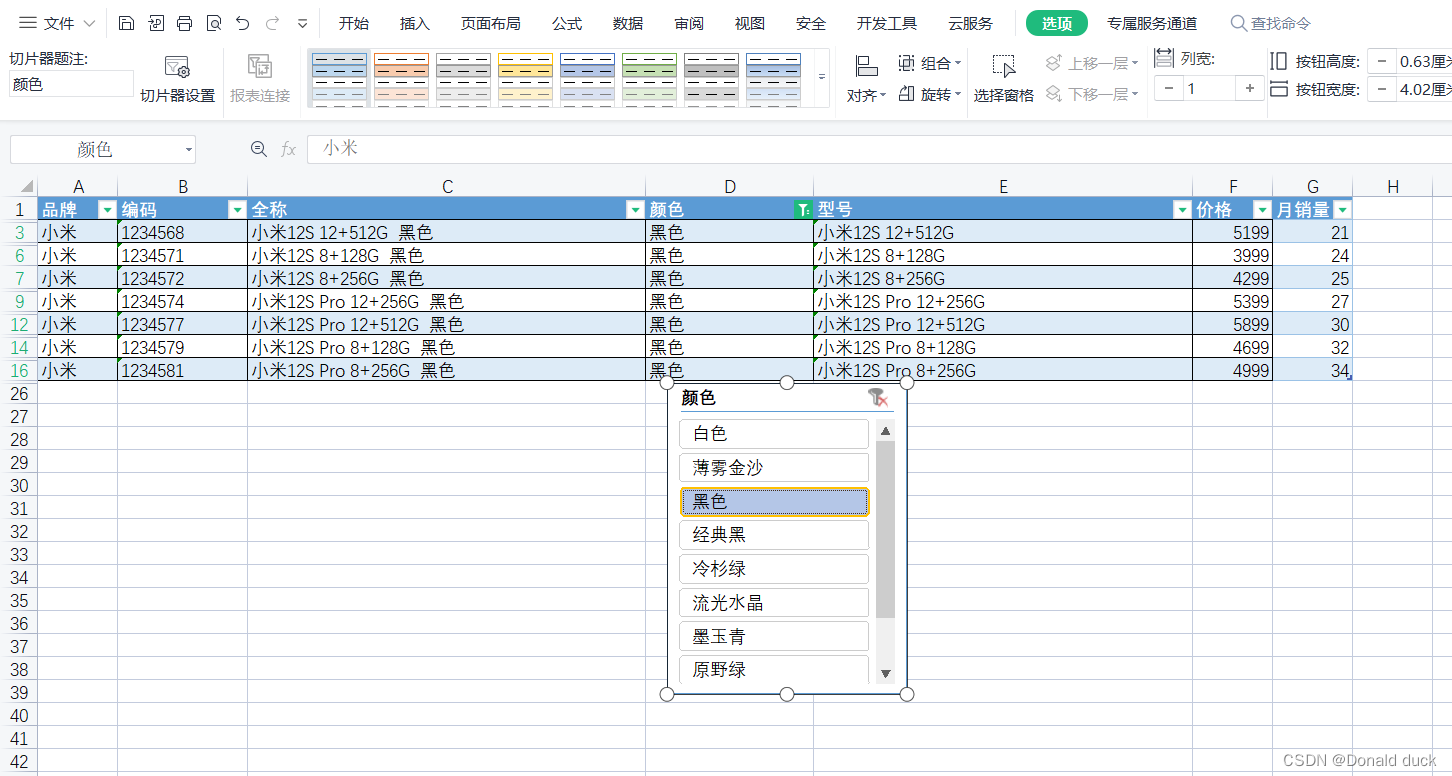Open the 编码 column filter dropdown
This screenshot has width=1452, height=776.
tap(237, 210)
